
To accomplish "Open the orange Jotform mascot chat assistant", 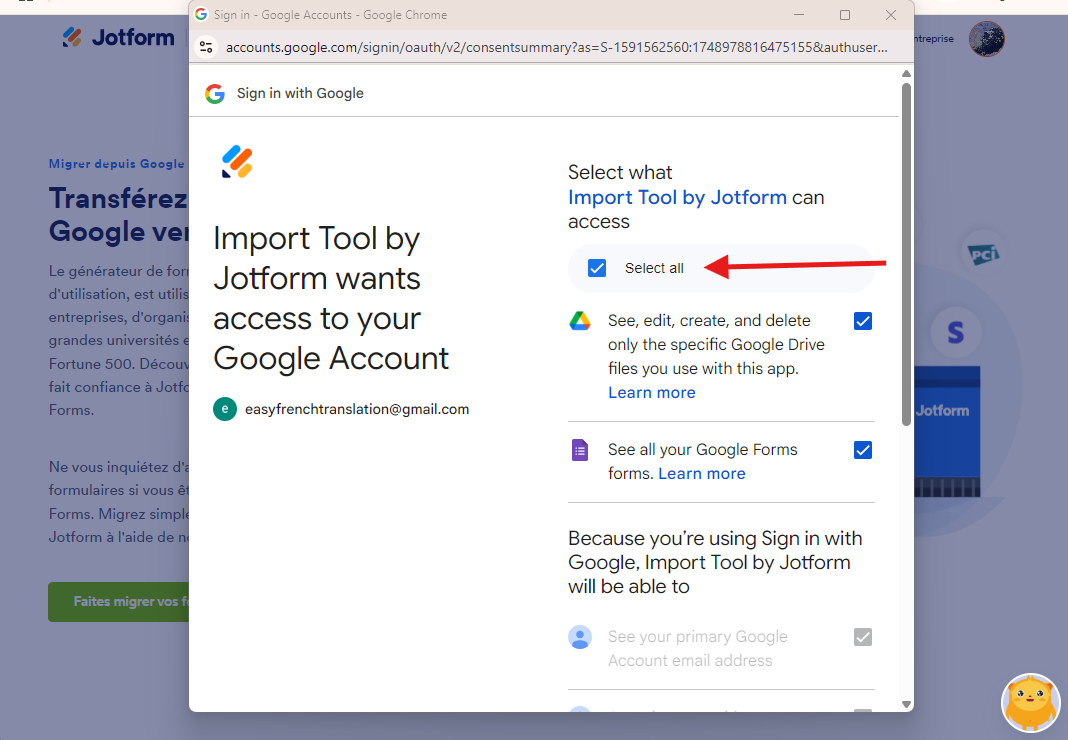I will tap(1031, 703).
